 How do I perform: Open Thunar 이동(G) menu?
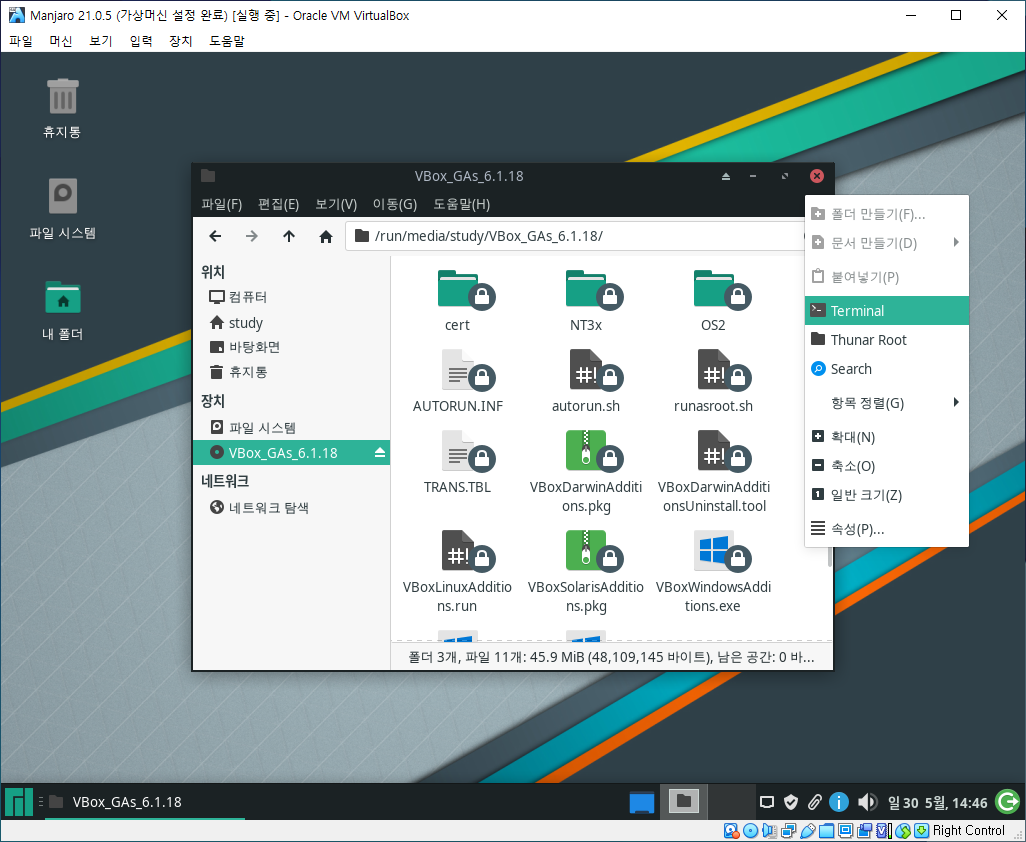tap(395, 204)
